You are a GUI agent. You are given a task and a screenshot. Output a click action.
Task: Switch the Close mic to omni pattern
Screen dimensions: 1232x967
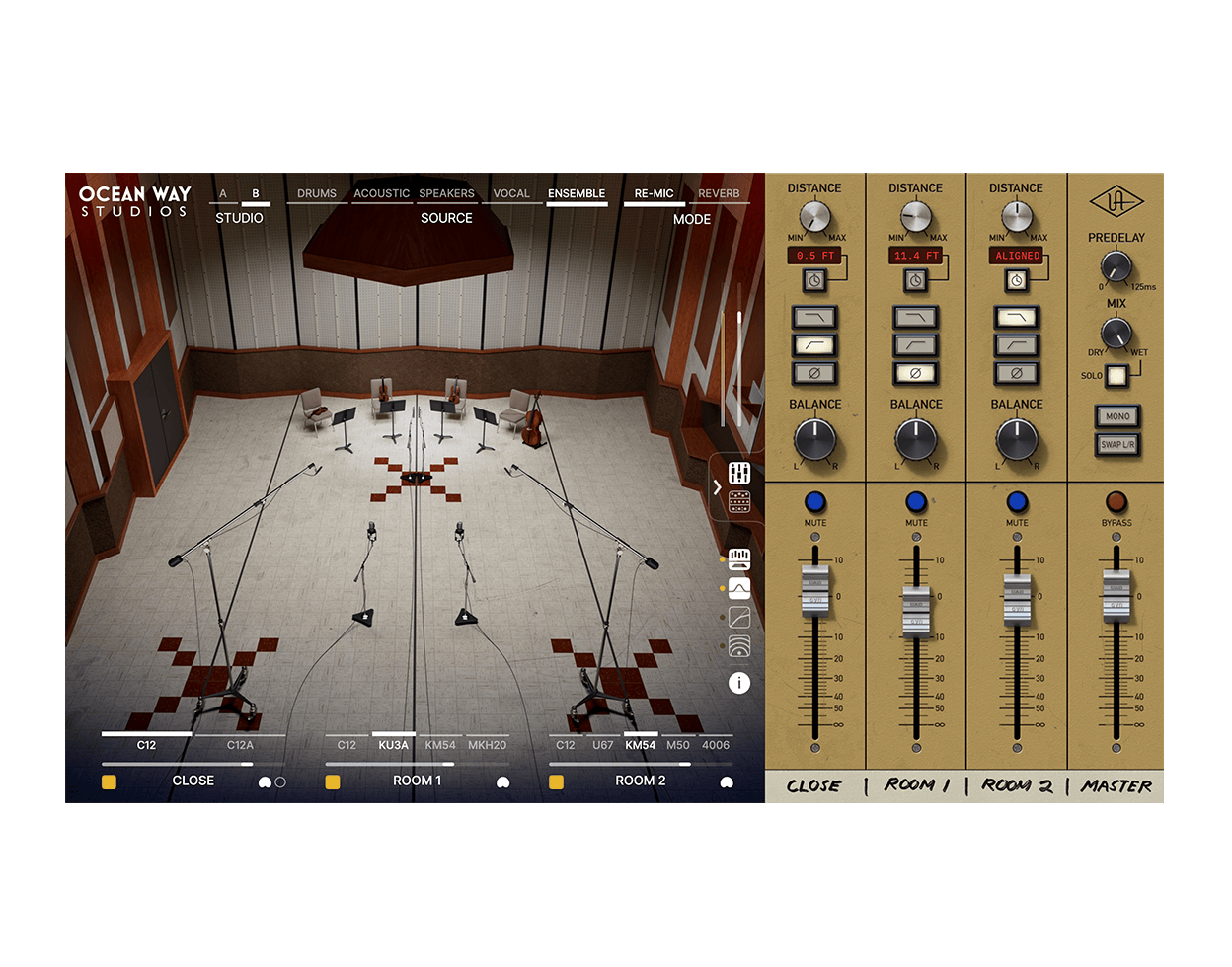click(279, 781)
